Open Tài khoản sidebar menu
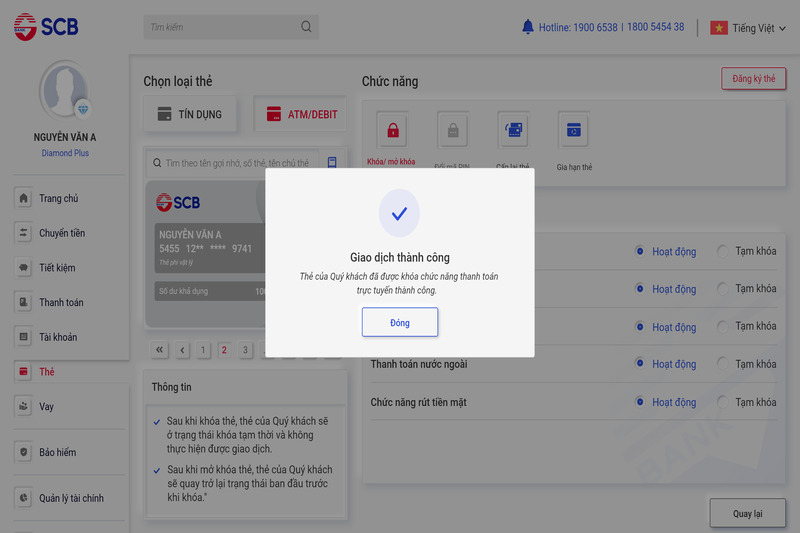Image resolution: width=800 pixels, height=533 pixels. click(58, 337)
